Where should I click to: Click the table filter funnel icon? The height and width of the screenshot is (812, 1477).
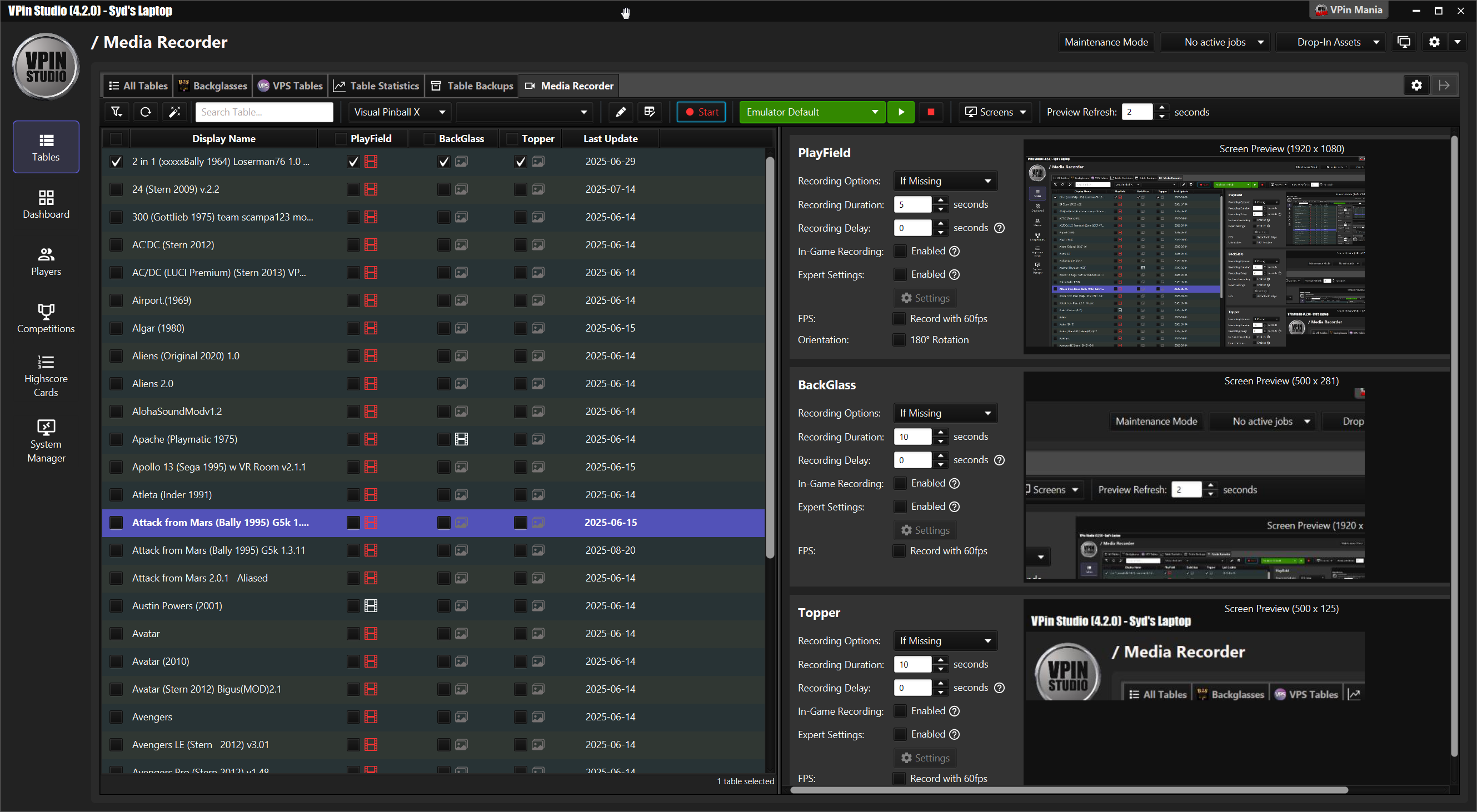[116, 112]
